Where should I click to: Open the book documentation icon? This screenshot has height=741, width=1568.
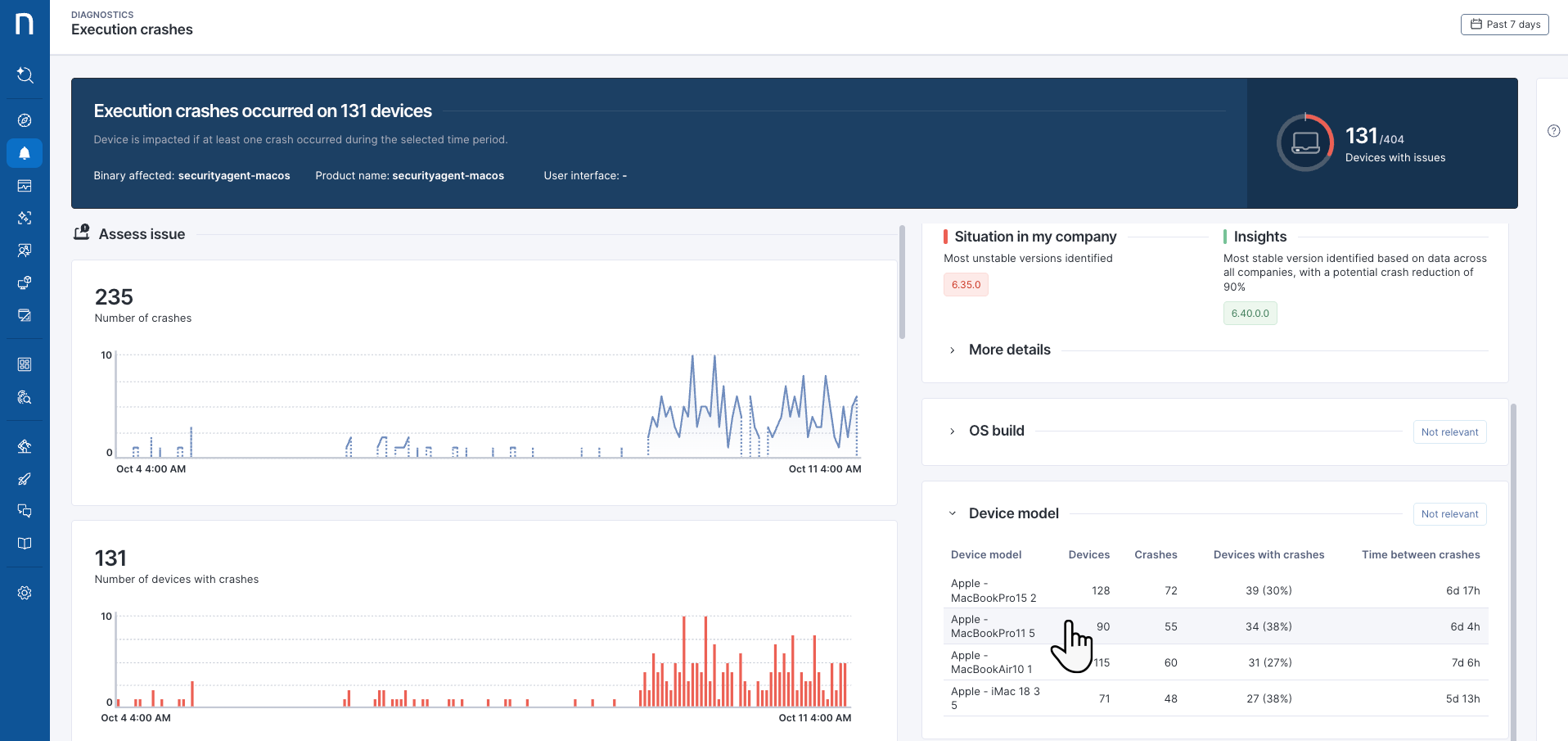click(25, 544)
